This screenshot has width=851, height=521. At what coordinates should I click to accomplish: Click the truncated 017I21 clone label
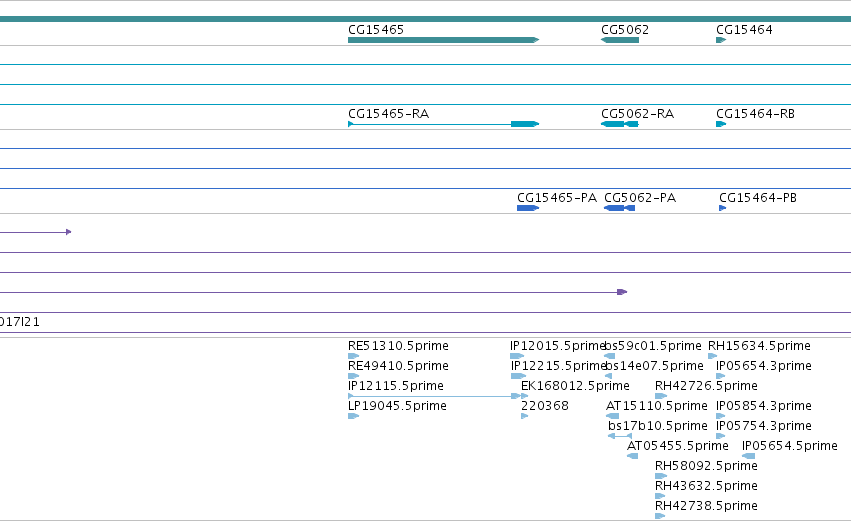(x=20, y=322)
